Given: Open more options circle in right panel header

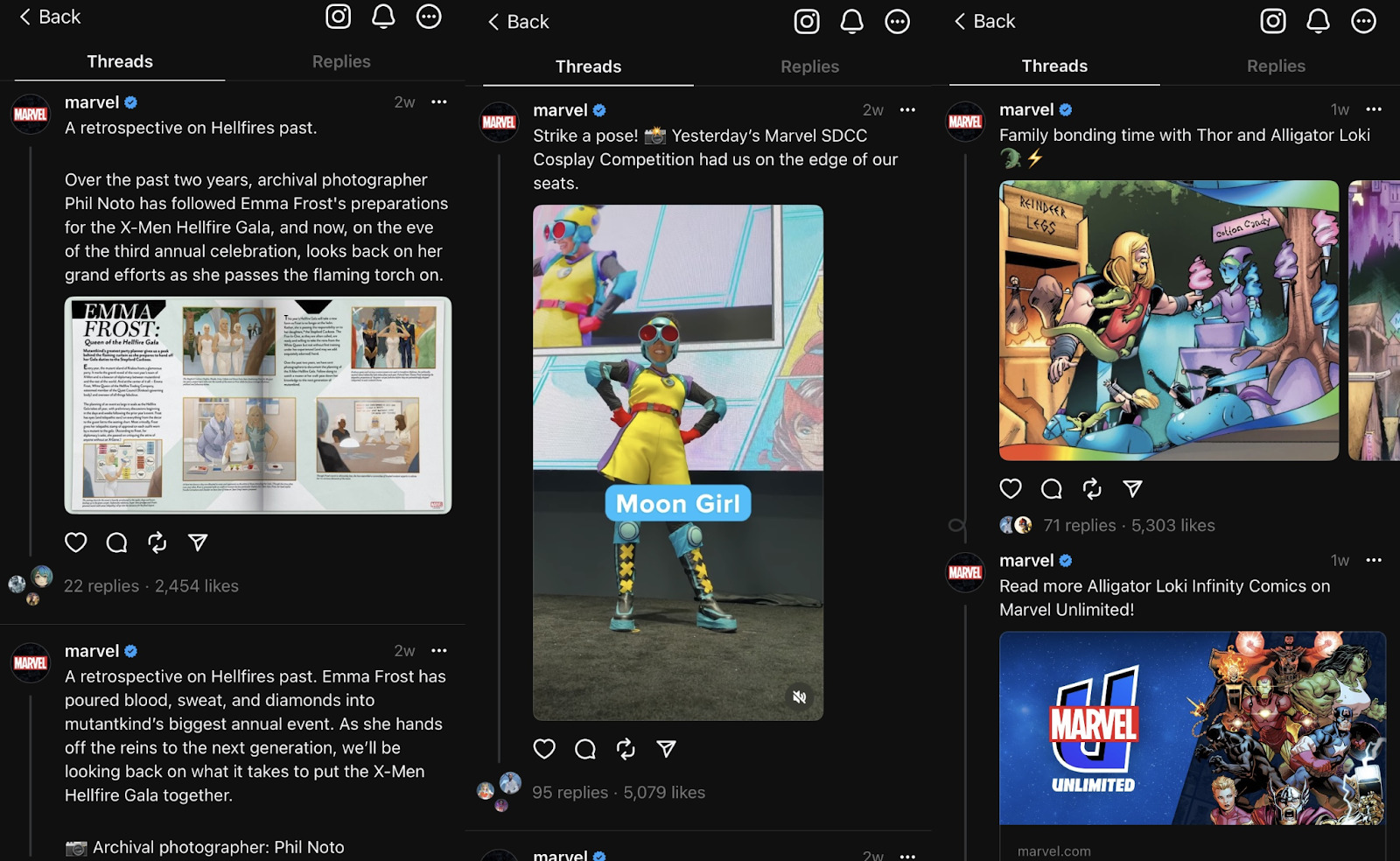Looking at the screenshot, I should (x=1363, y=21).
